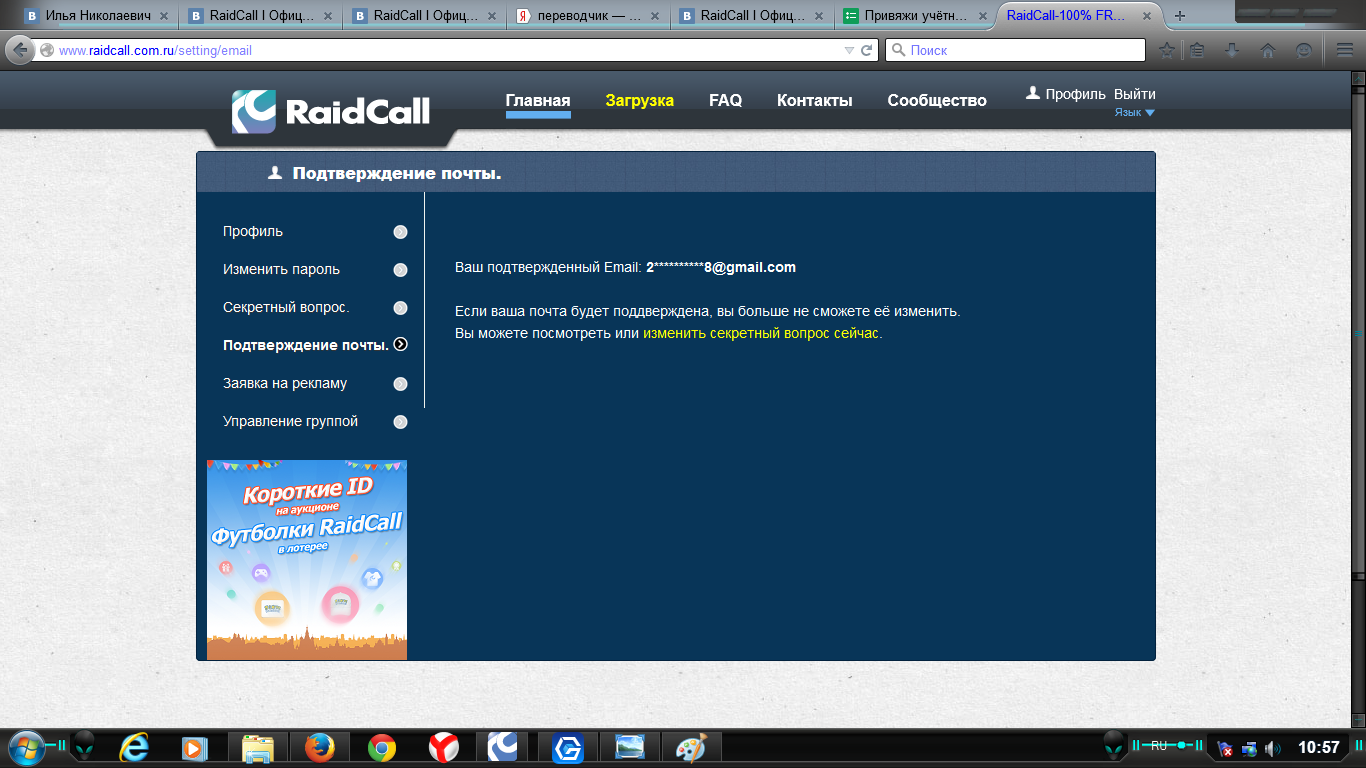
Task: Close the Илья Николаевич tab
Action: (163, 16)
